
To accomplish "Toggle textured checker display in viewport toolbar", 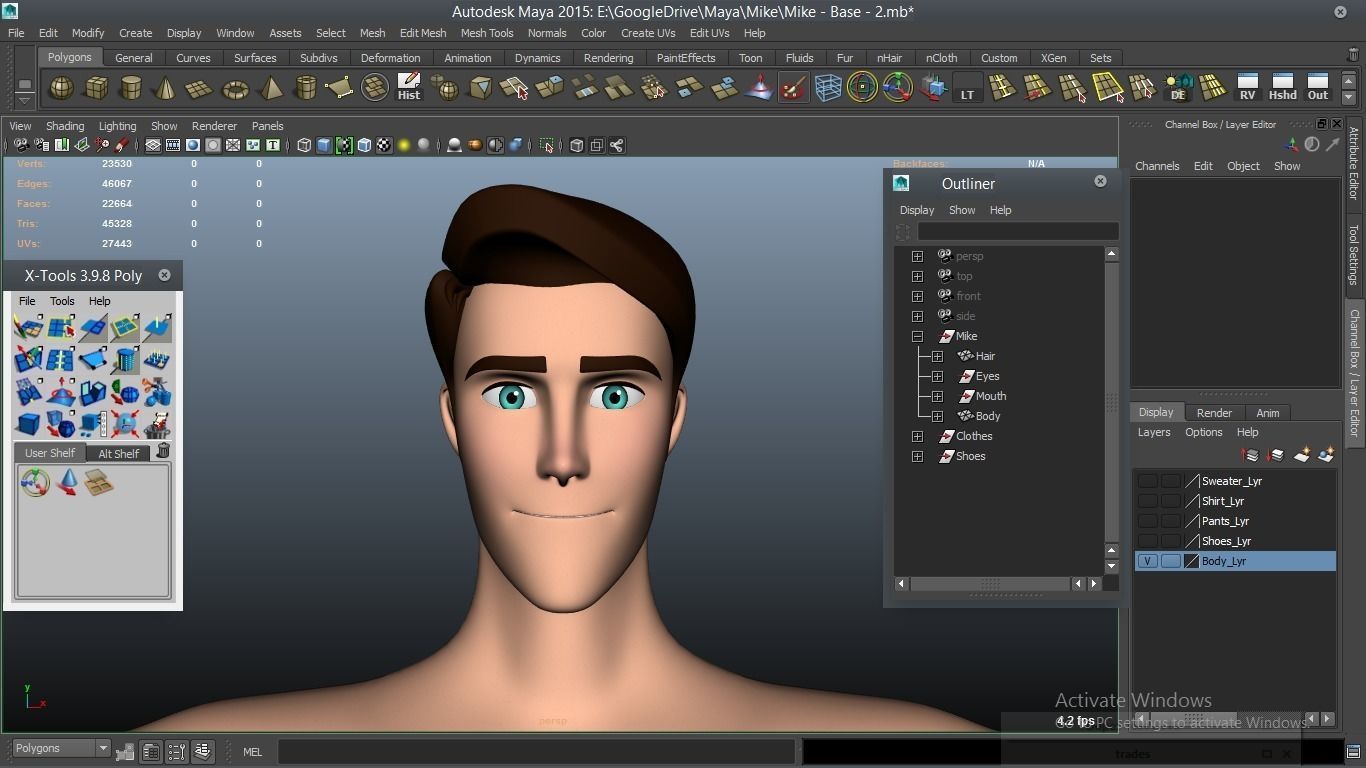I will click(384, 145).
